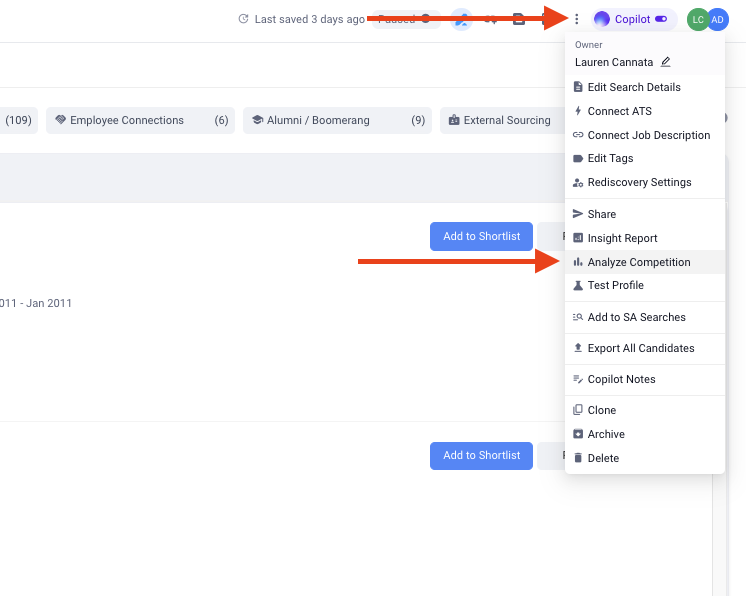Click the blue highlighted person-edit icon
This screenshot has width=746, height=596.
pyautogui.click(x=461, y=20)
